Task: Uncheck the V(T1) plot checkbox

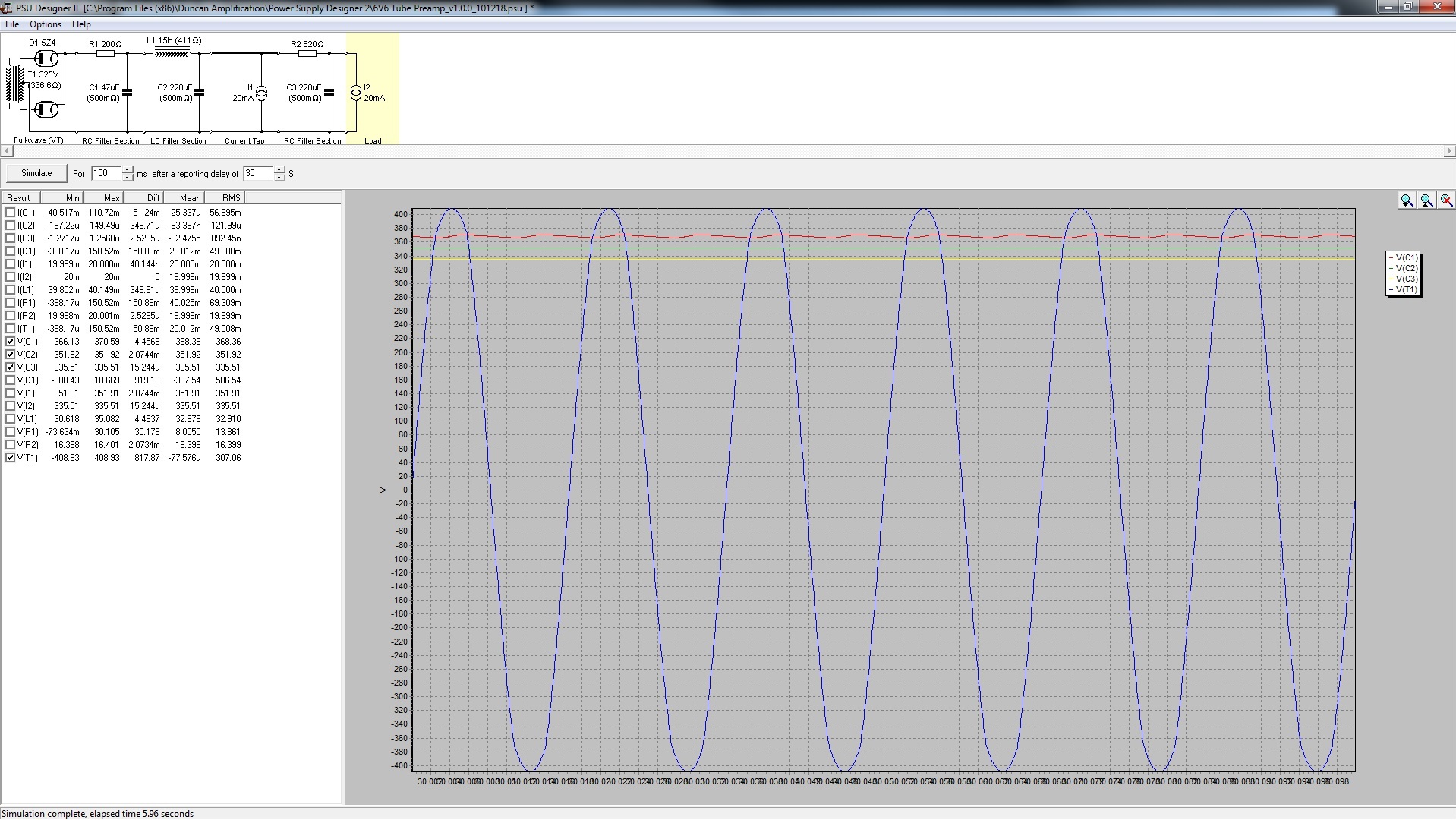Action: [x=11, y=458]
